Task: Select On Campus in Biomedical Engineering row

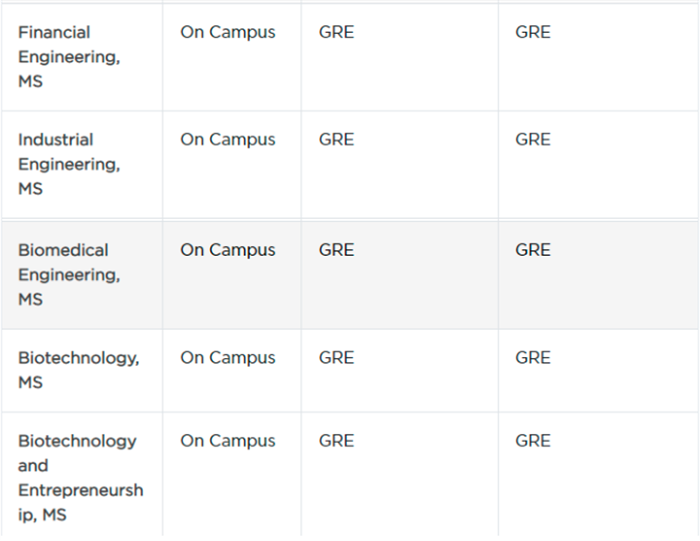Action: tap(228, 250)
